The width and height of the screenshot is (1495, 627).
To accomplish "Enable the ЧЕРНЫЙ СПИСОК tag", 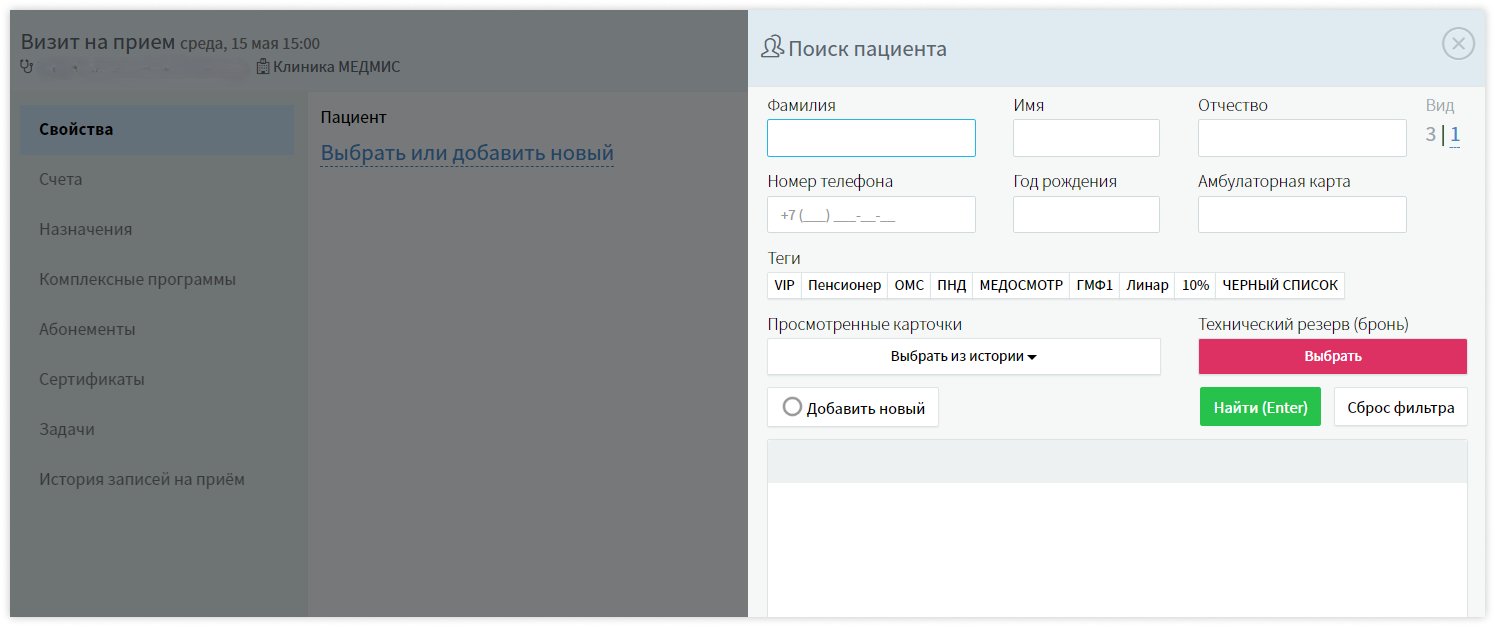I will point(1280,285).
